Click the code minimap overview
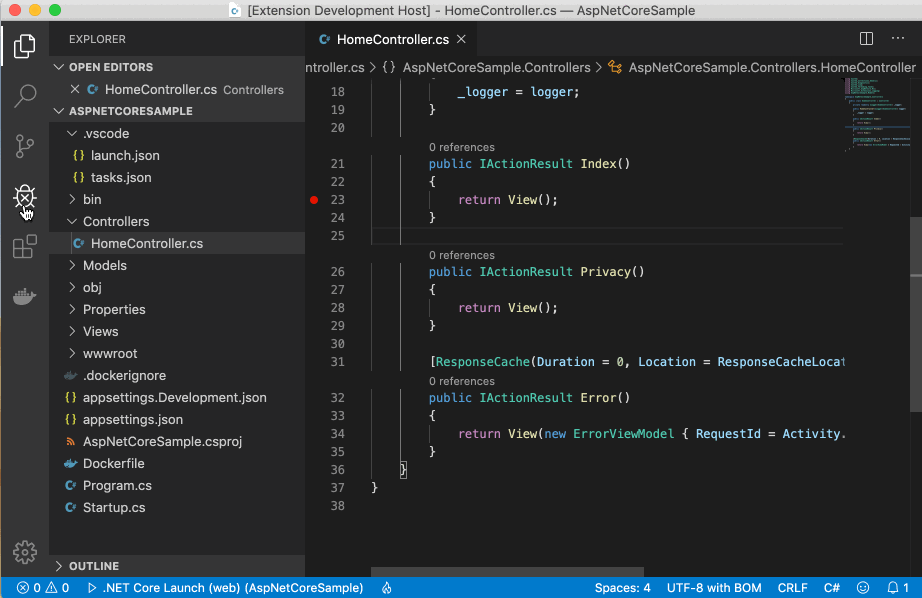Screen dimensions: 922x598 pos(876,115)
